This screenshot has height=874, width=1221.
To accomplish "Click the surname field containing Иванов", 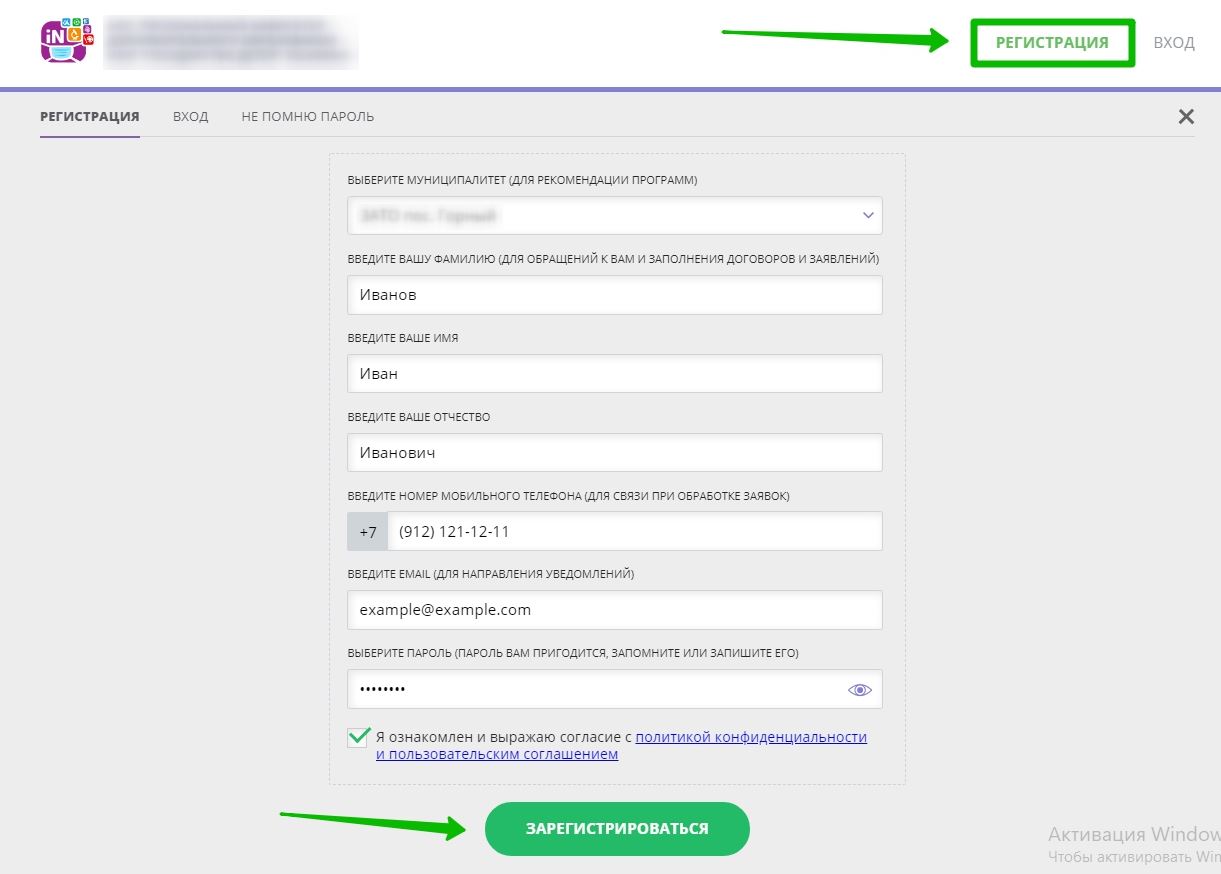I will click(x=614, y=295).
